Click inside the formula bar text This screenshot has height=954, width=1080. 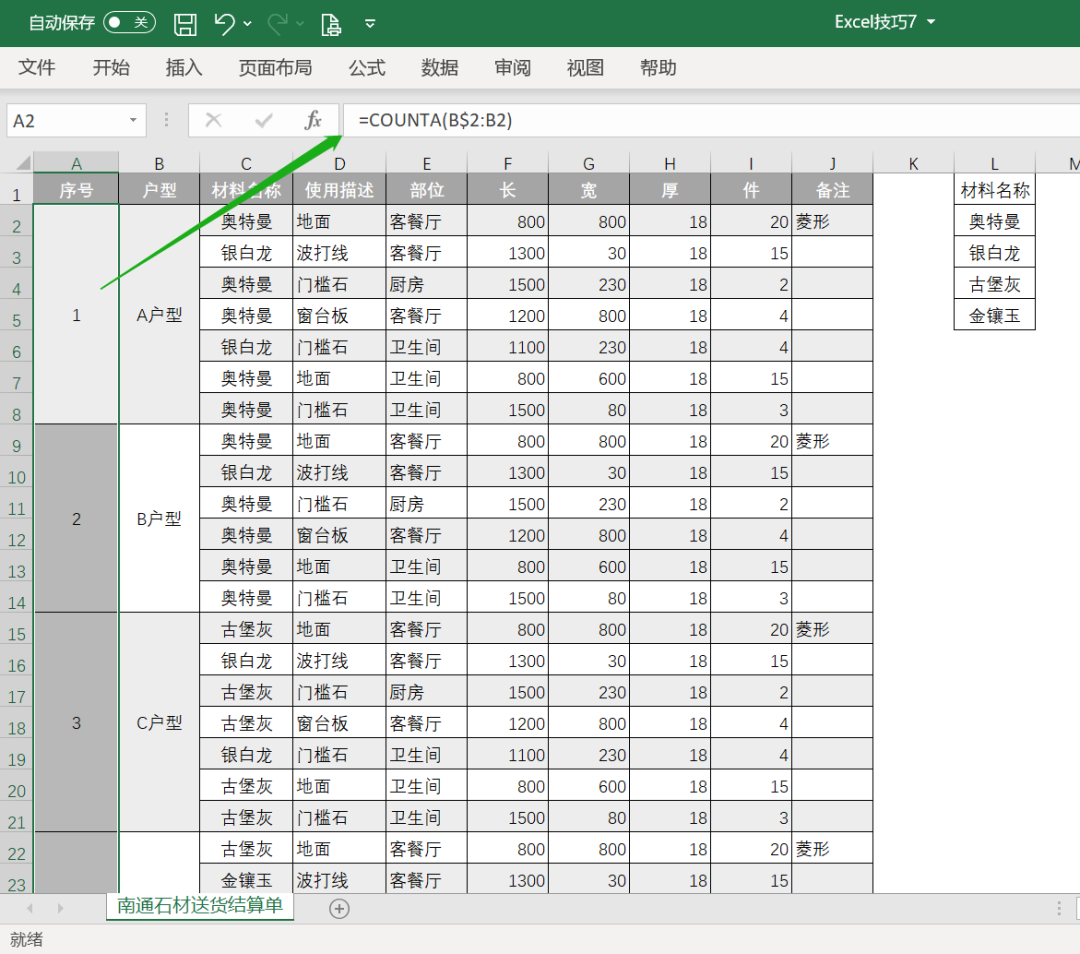(x=700, y=121)
